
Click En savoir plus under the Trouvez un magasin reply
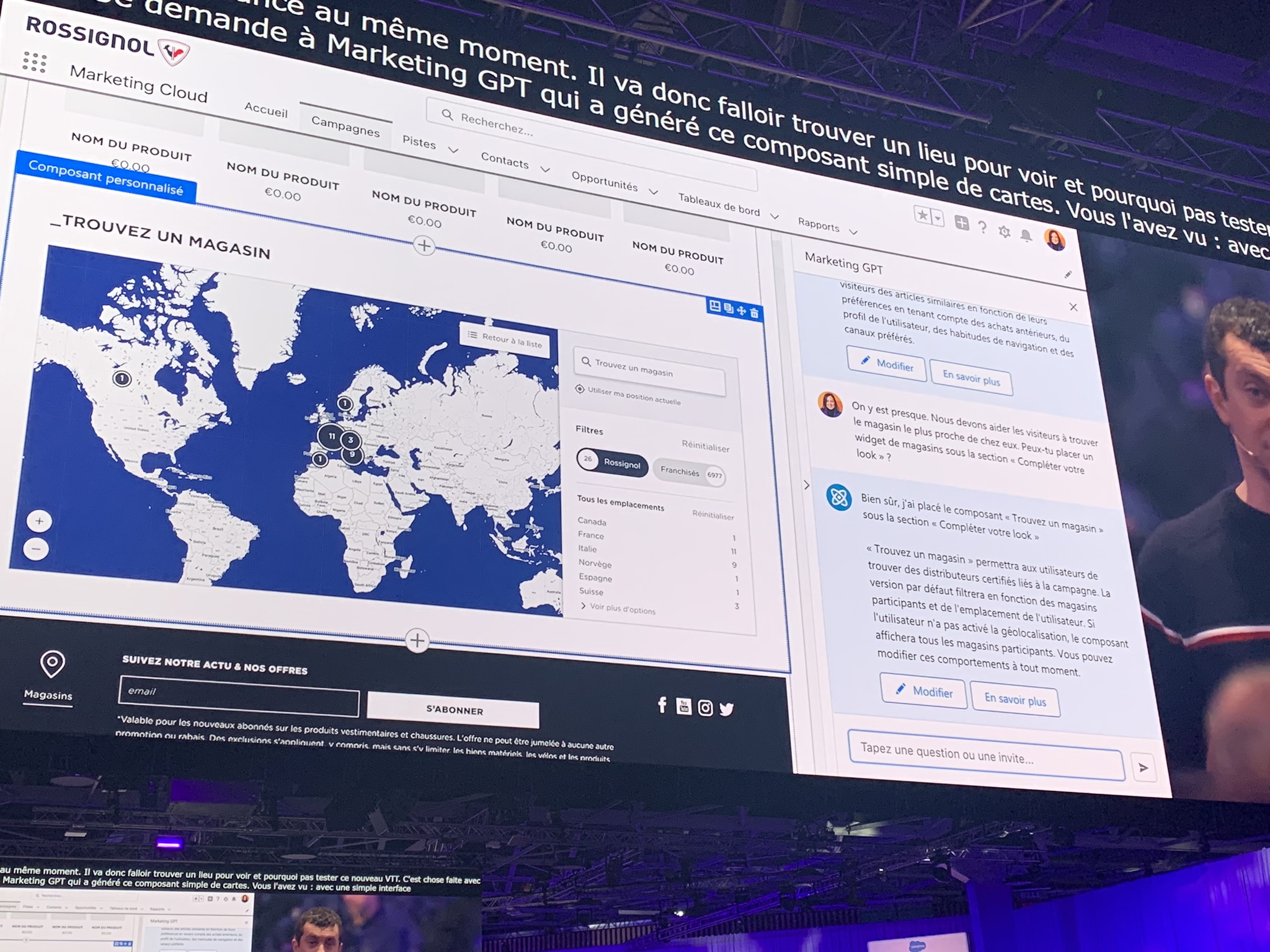click(1015, 700)
